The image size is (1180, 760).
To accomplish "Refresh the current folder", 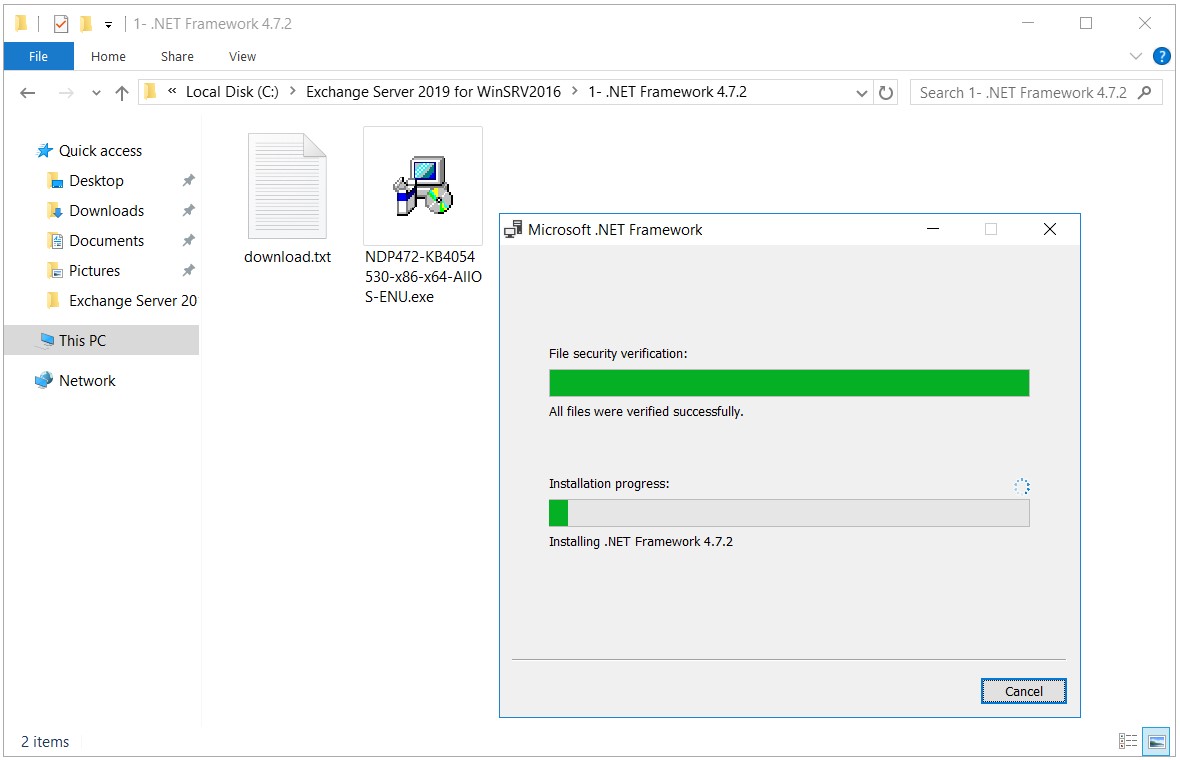I will coord(886,93).
